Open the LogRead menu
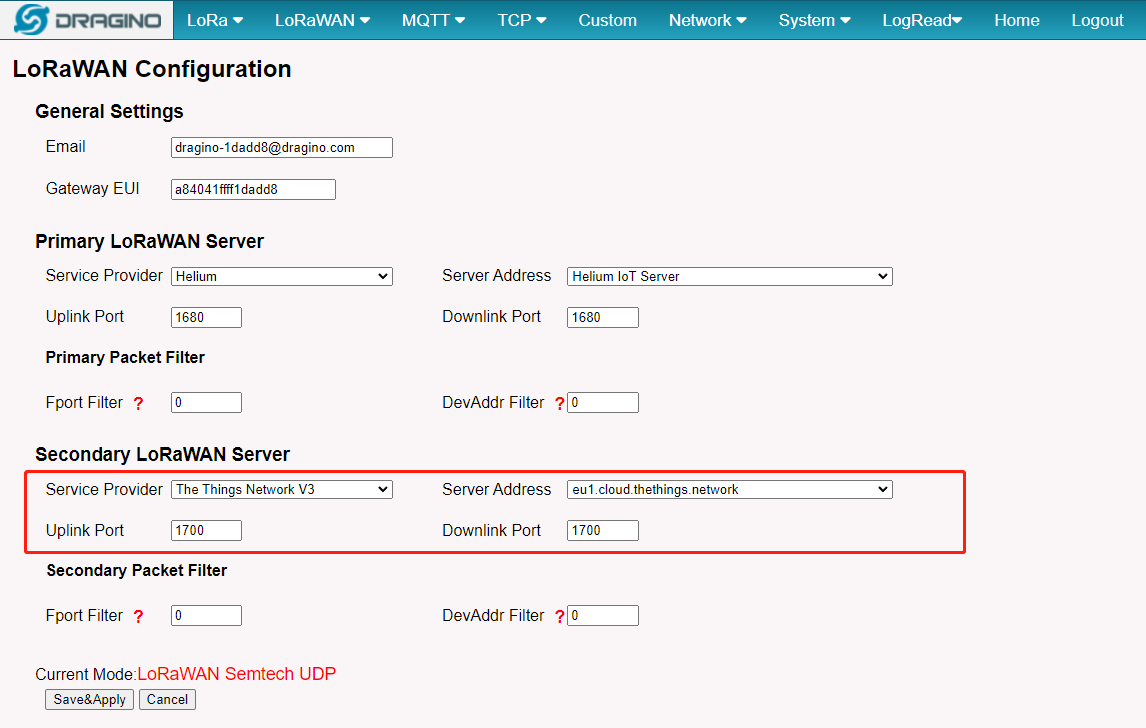The height and width of the screenshot is (728, 1146). coord(922,20)
